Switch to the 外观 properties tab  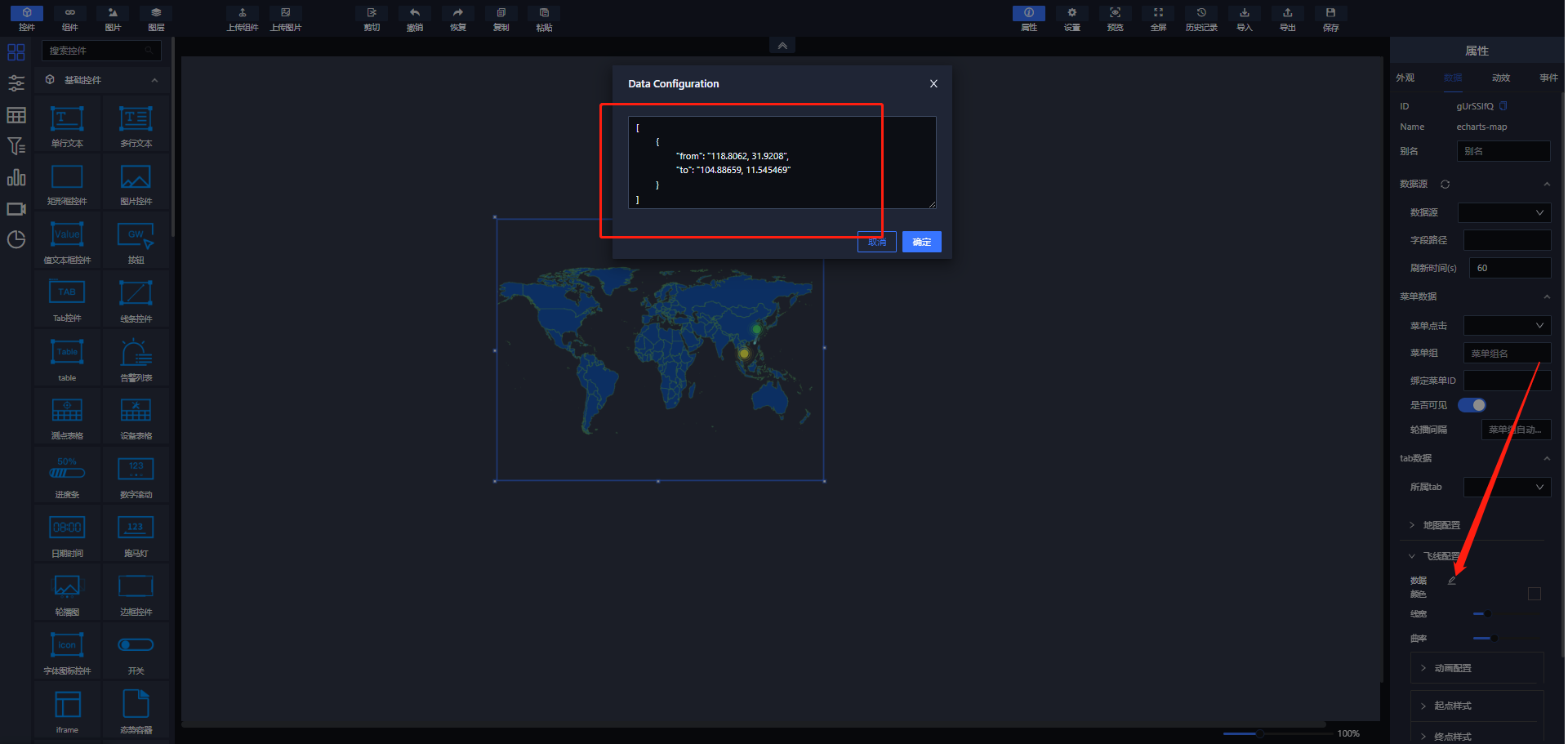pyautogui.click(x=1405, y=78)
